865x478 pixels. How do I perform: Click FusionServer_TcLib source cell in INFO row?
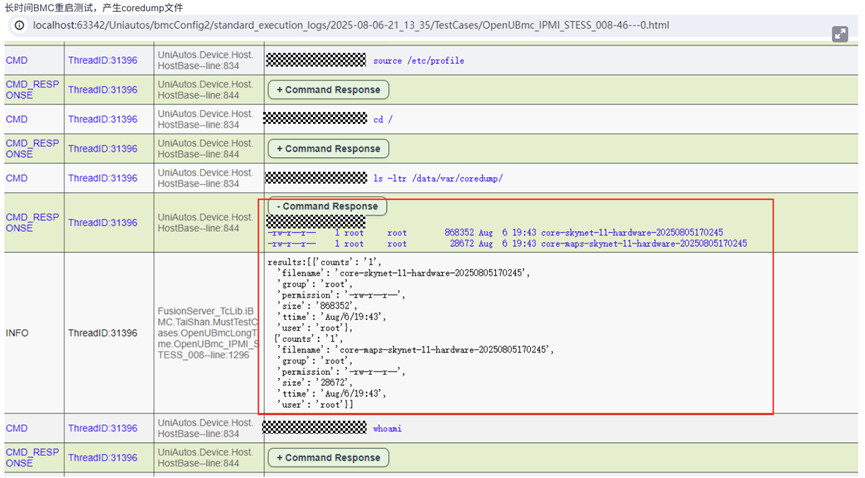point(209,333)
